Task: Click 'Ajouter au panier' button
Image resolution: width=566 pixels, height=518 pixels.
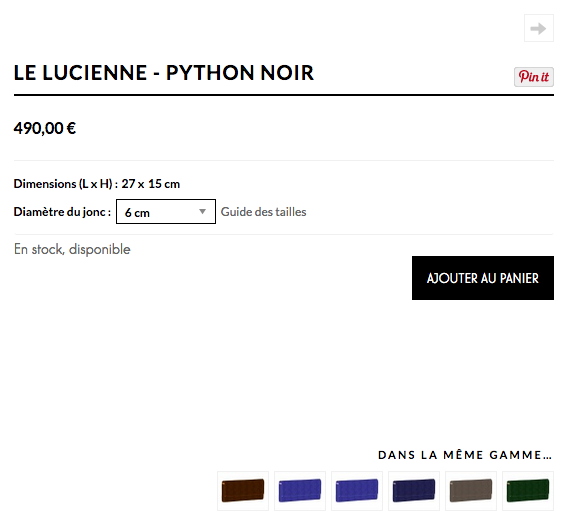Action: click(483, 278)
